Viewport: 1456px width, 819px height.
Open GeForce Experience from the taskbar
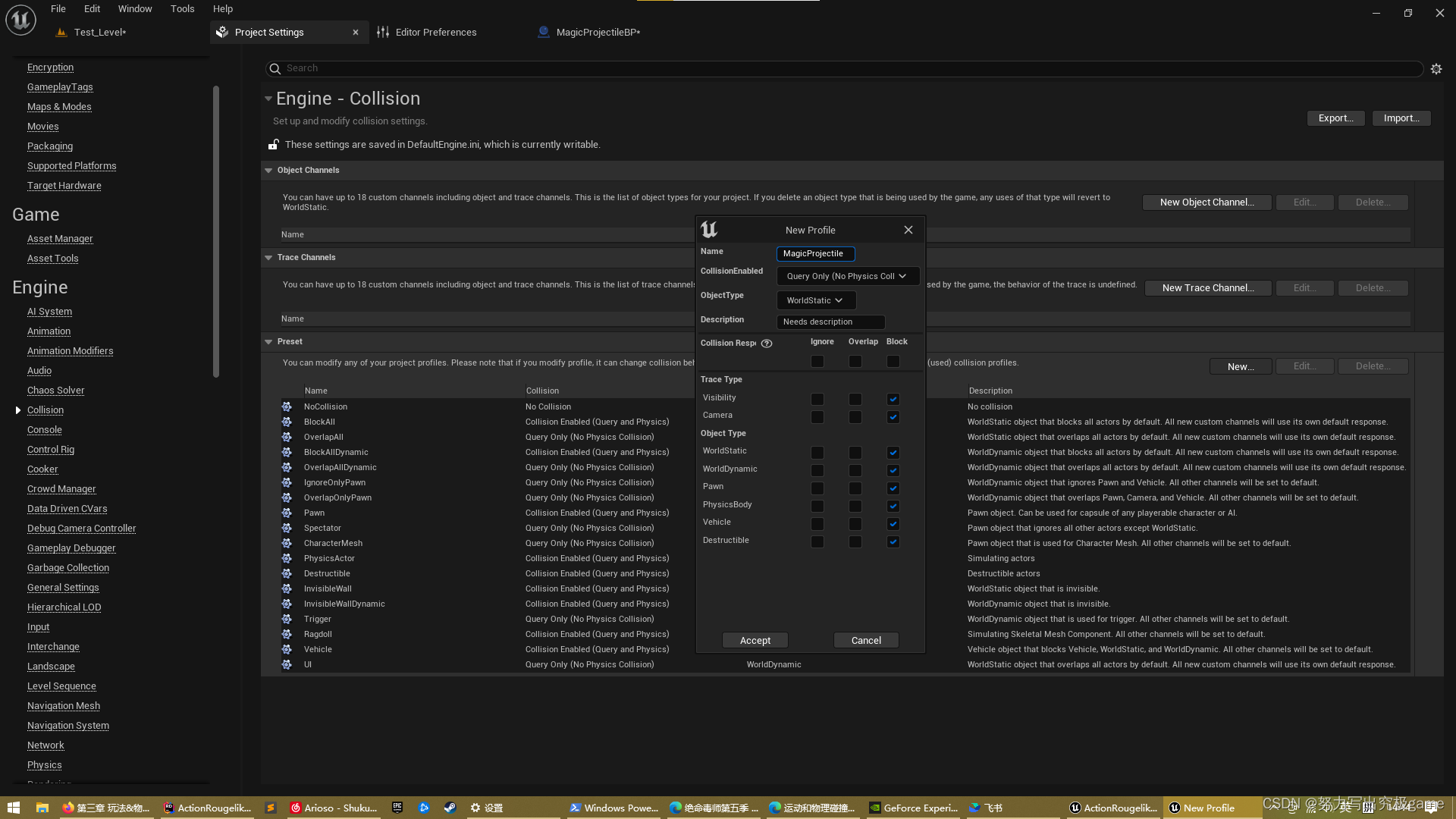tap(914, 808)
